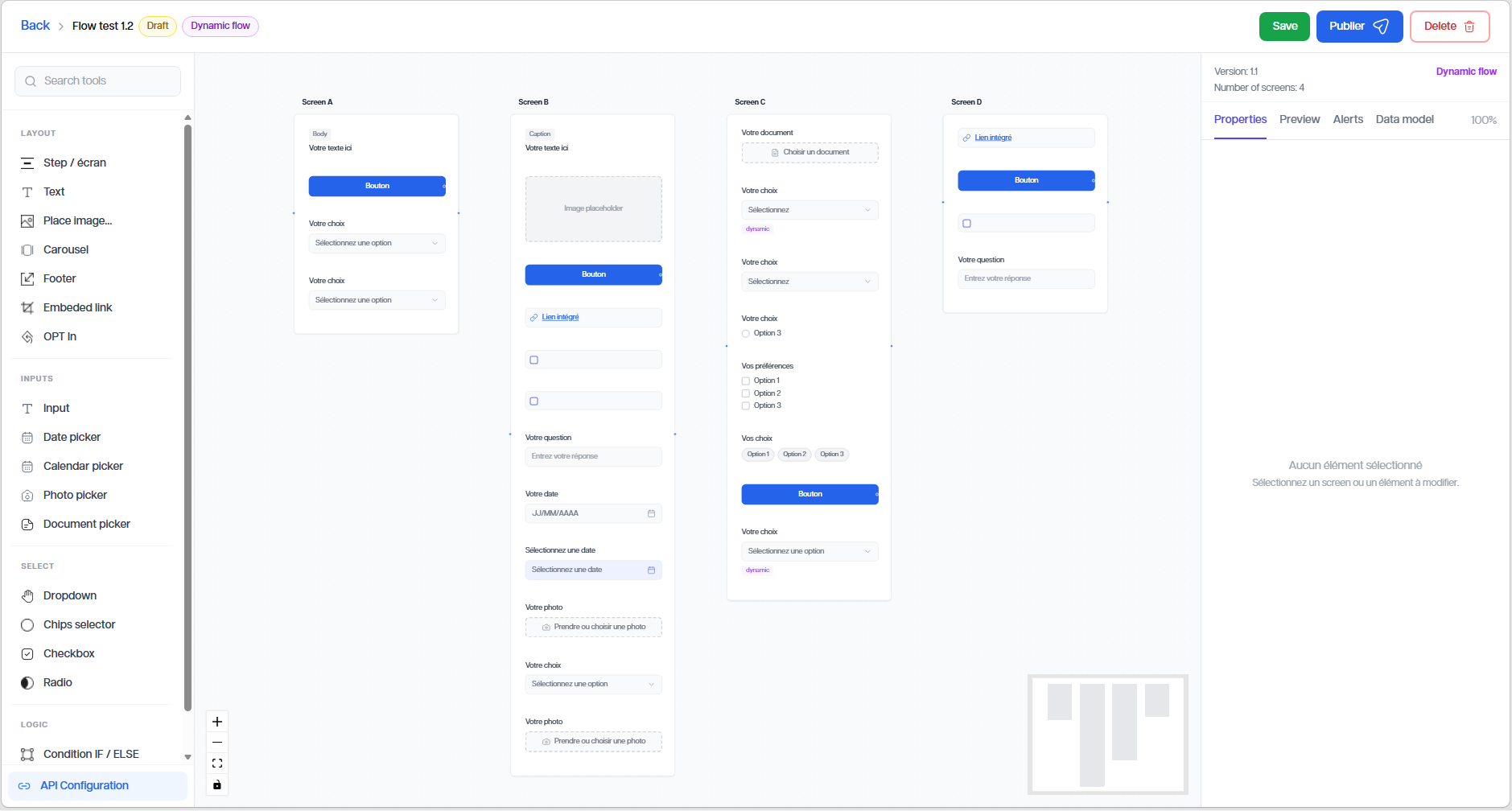Switch to the Preview tab
This screenshot has height=811, width=1512.
click(1300, 119)
